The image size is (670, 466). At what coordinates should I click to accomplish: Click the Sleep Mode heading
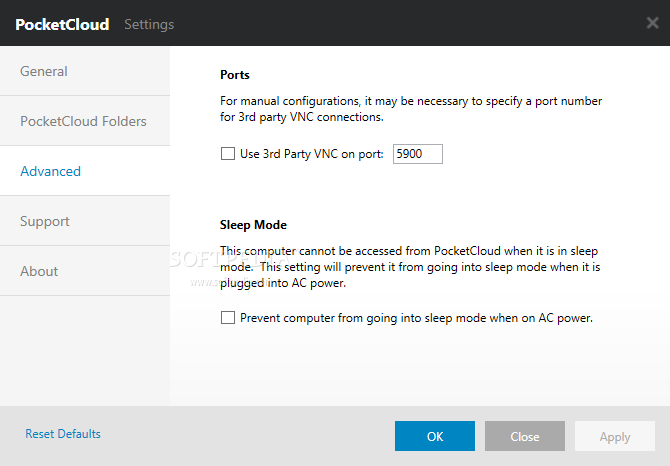253,225
